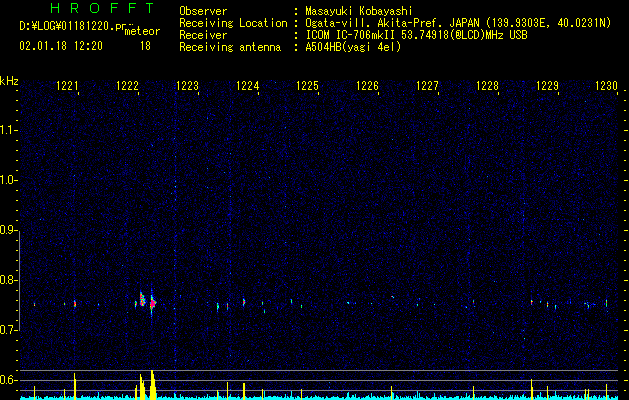The height and width of the screenshot is (400, 629).
Task: Click the 0.6 kHz frequency label
Action: [x=8, y=380]
